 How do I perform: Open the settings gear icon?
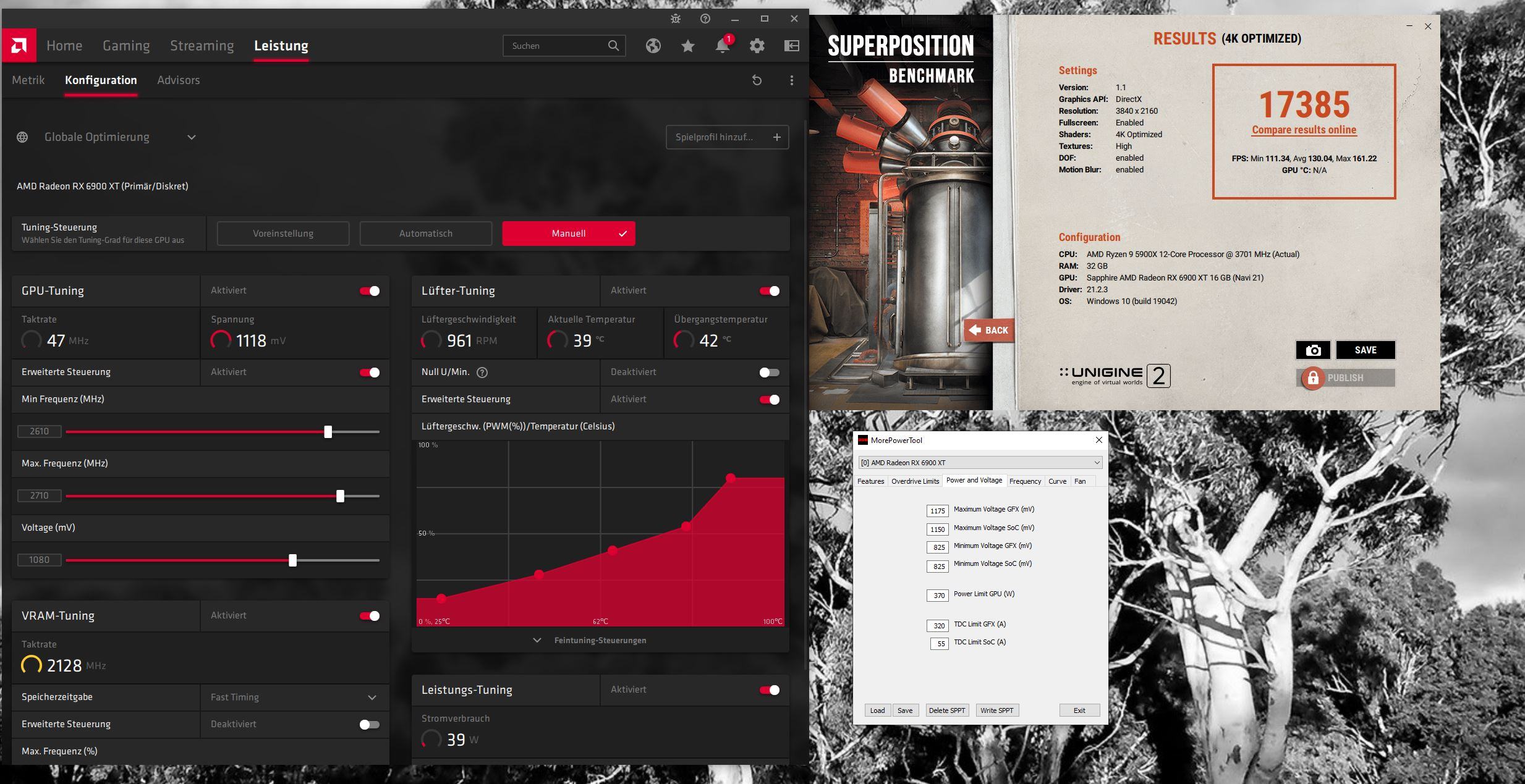[757, 46]
